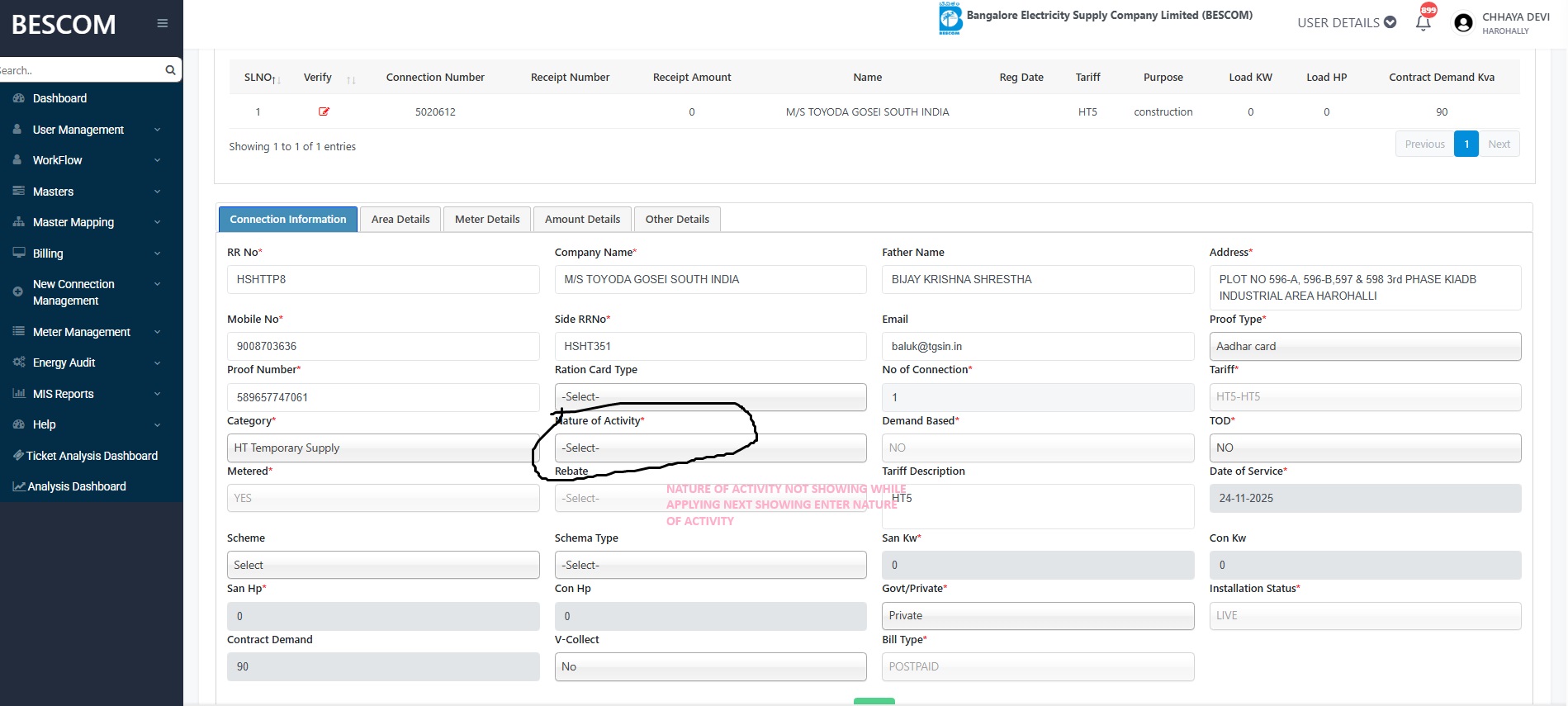Click the New Connection Management icon

point(17,291)
